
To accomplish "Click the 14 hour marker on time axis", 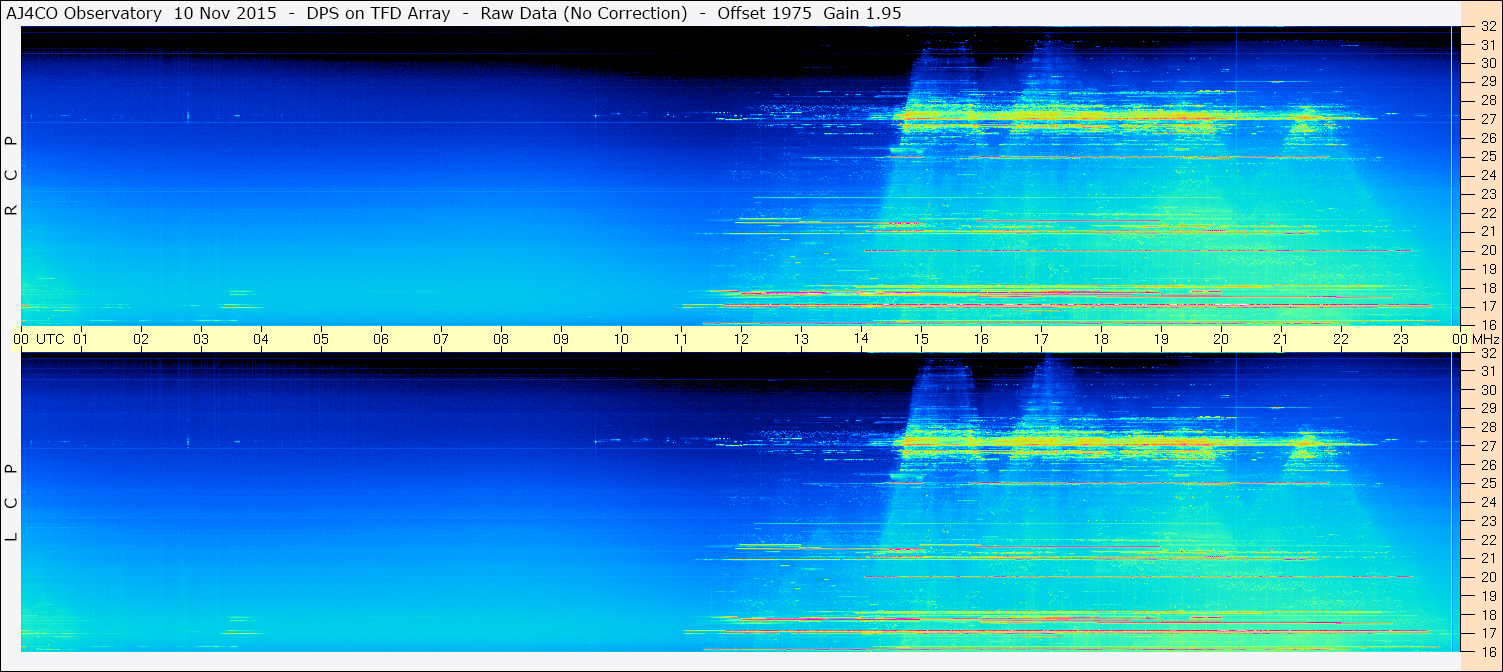I will point(861,339).
